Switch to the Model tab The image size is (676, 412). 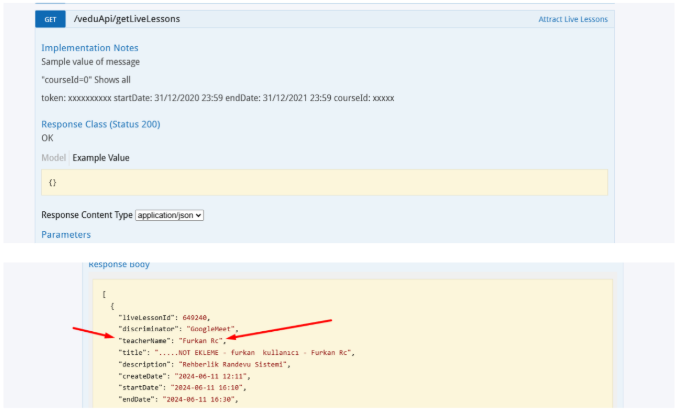[53, 158]
